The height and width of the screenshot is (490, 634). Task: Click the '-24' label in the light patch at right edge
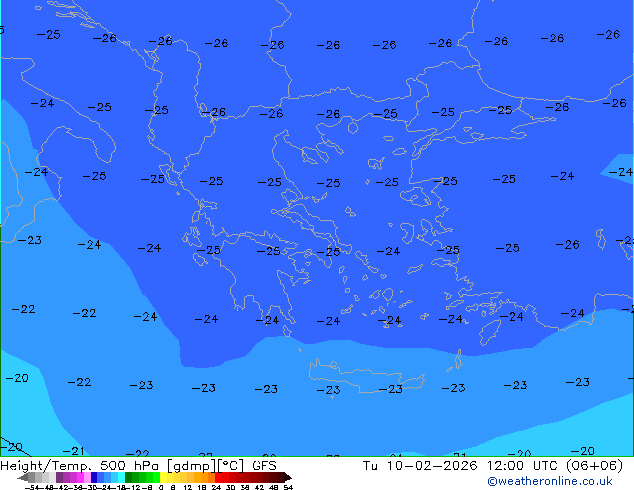click(x=620, y=172)
